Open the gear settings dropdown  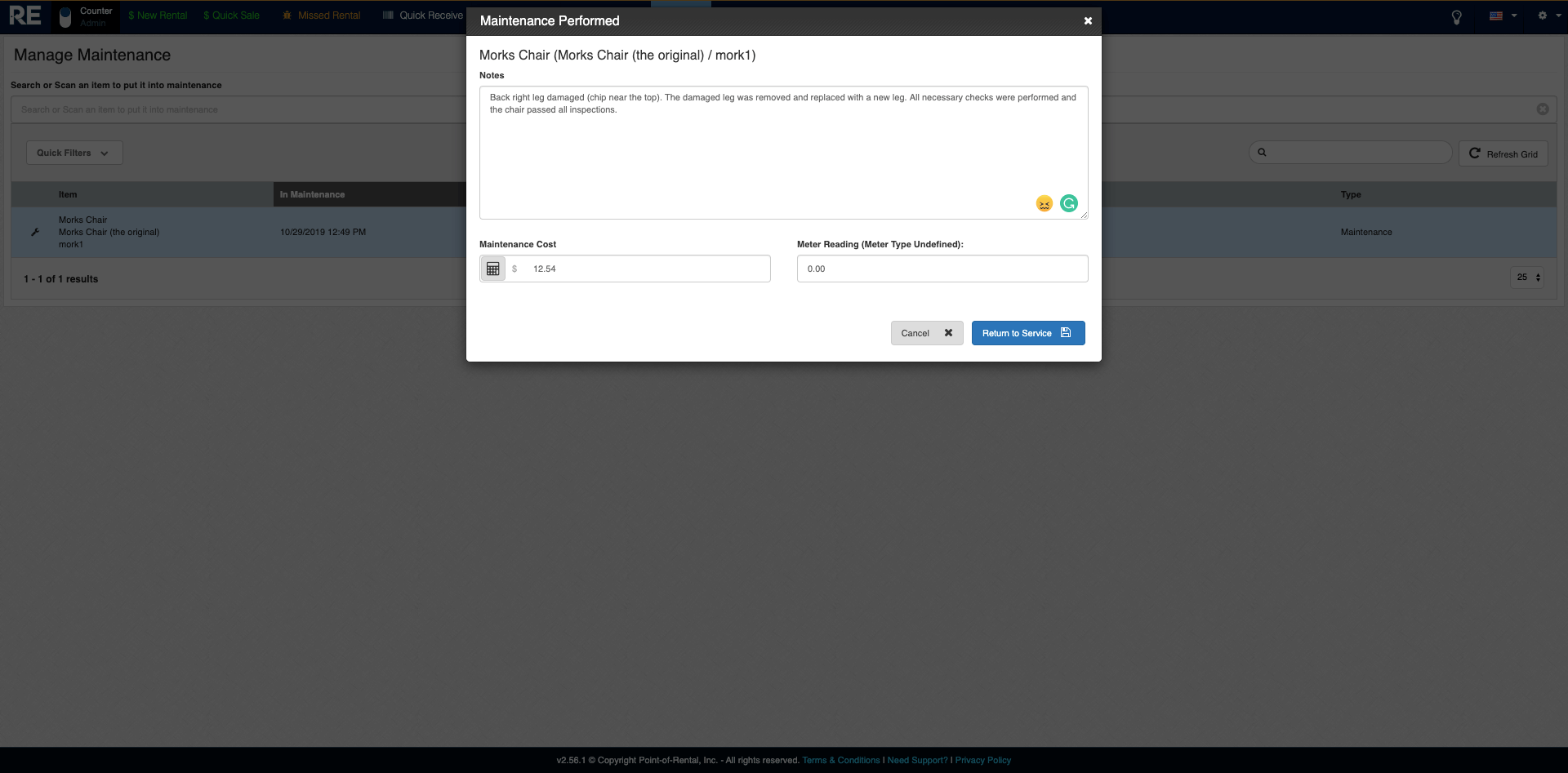click(1549, 16)
